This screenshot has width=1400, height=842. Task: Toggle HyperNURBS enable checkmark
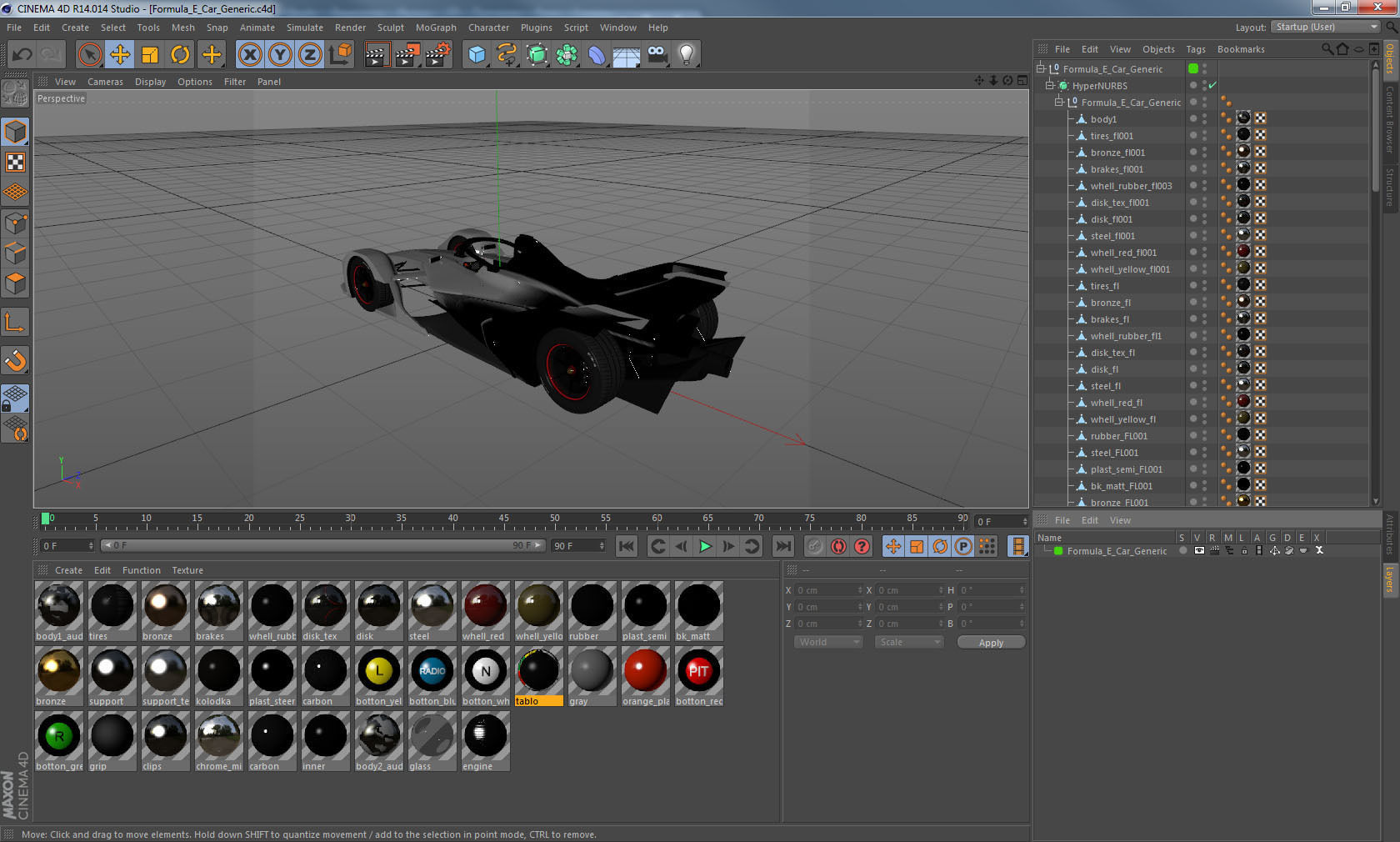[1213, 85]
